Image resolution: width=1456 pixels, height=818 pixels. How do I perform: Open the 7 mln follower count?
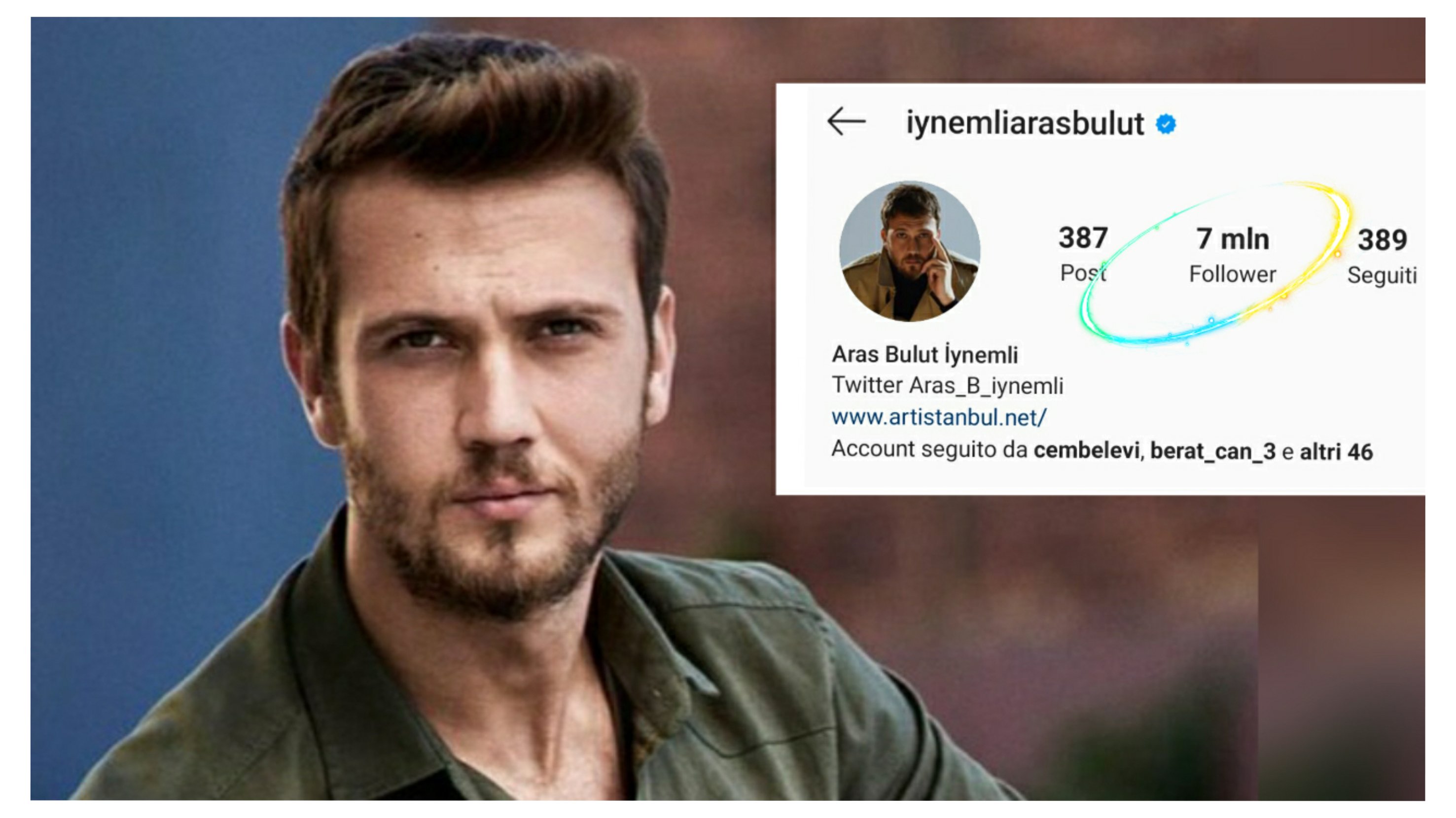[1233, 239]
